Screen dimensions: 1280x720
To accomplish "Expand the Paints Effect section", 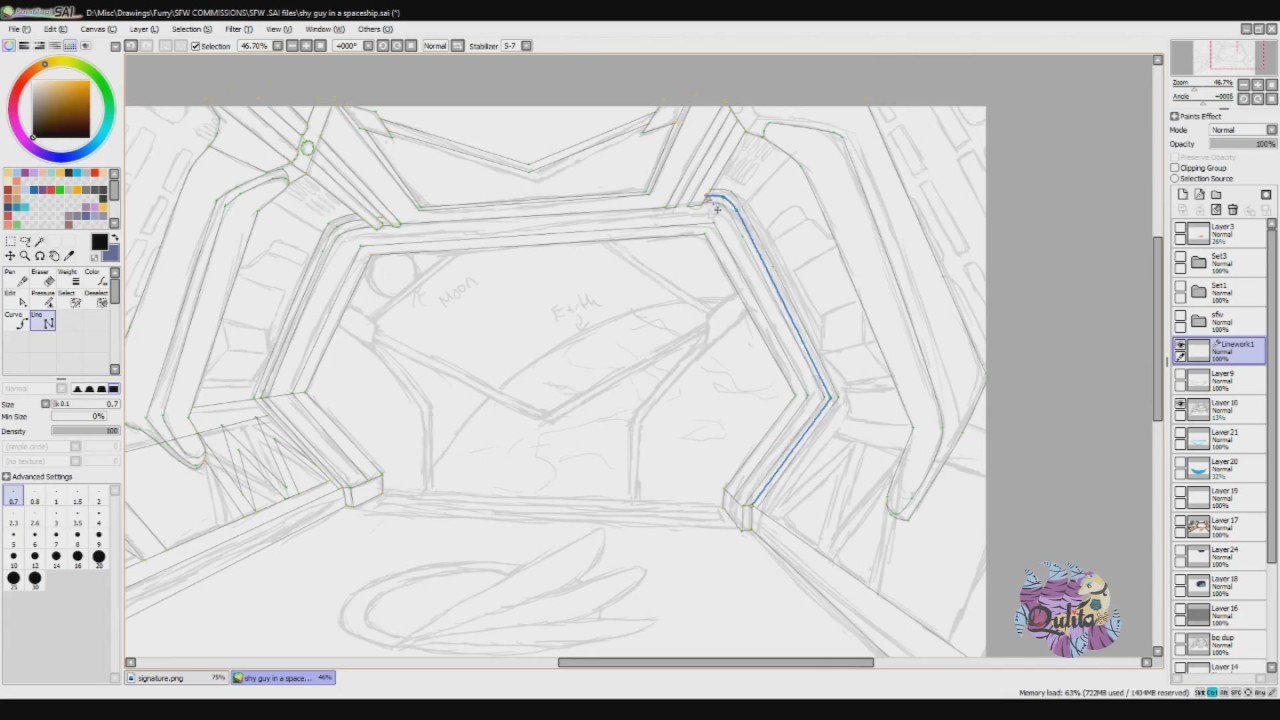I will click(x=1174, y=116).
